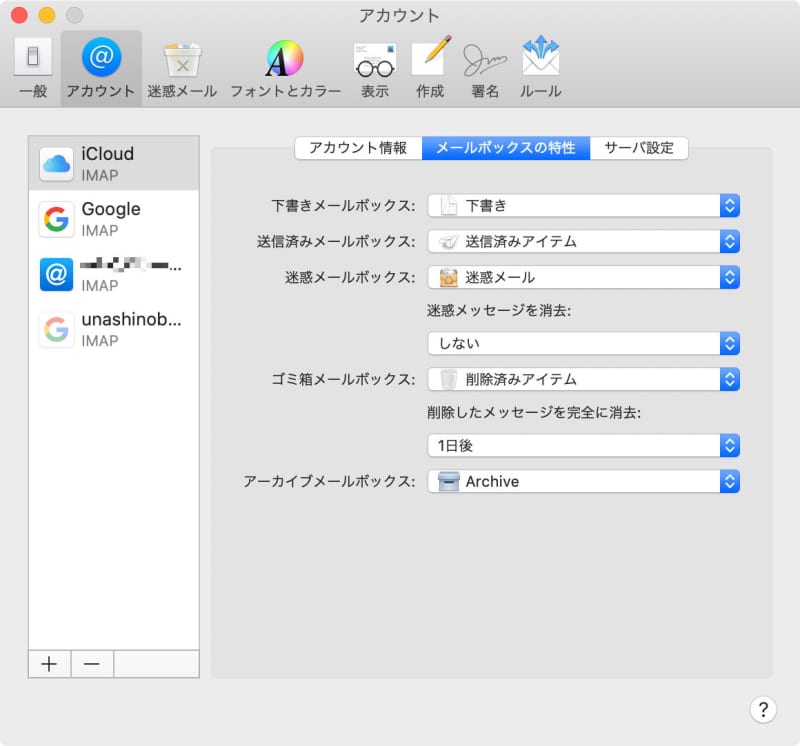Remove selected account with minus button
The height and width of the screenshot is (746, 800).
(x=92, y=664)
